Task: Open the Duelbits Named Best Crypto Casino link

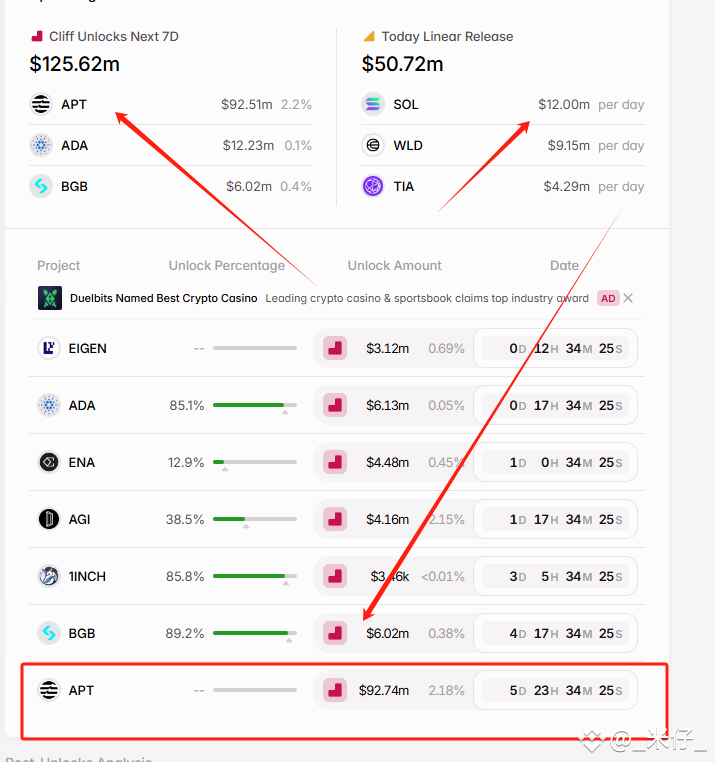Action: (163, 298)
